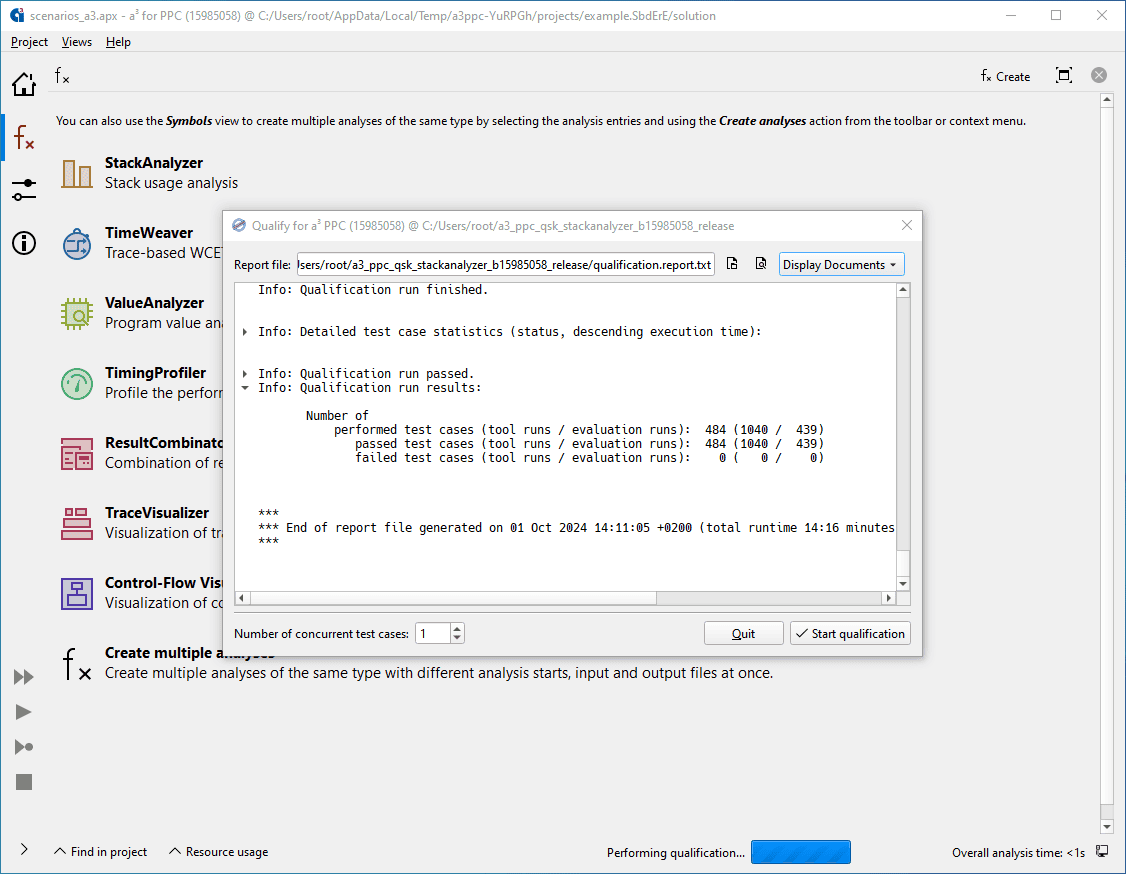Click the 'End of report file' line
Image resolution: width=1126 pixels, height=874 pixels.
(x=576, y=528)
